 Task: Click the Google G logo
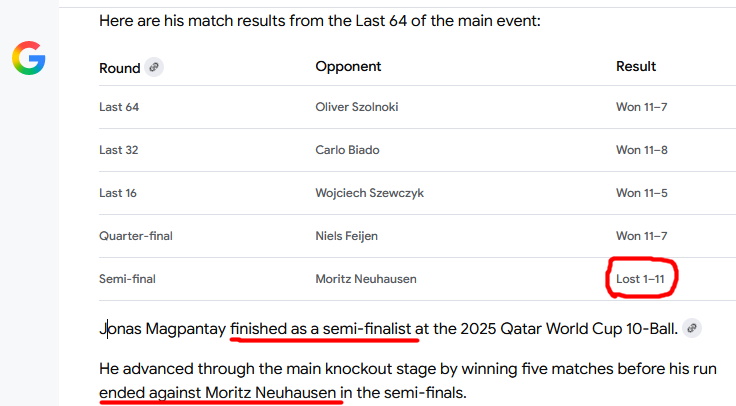[28, 60]
